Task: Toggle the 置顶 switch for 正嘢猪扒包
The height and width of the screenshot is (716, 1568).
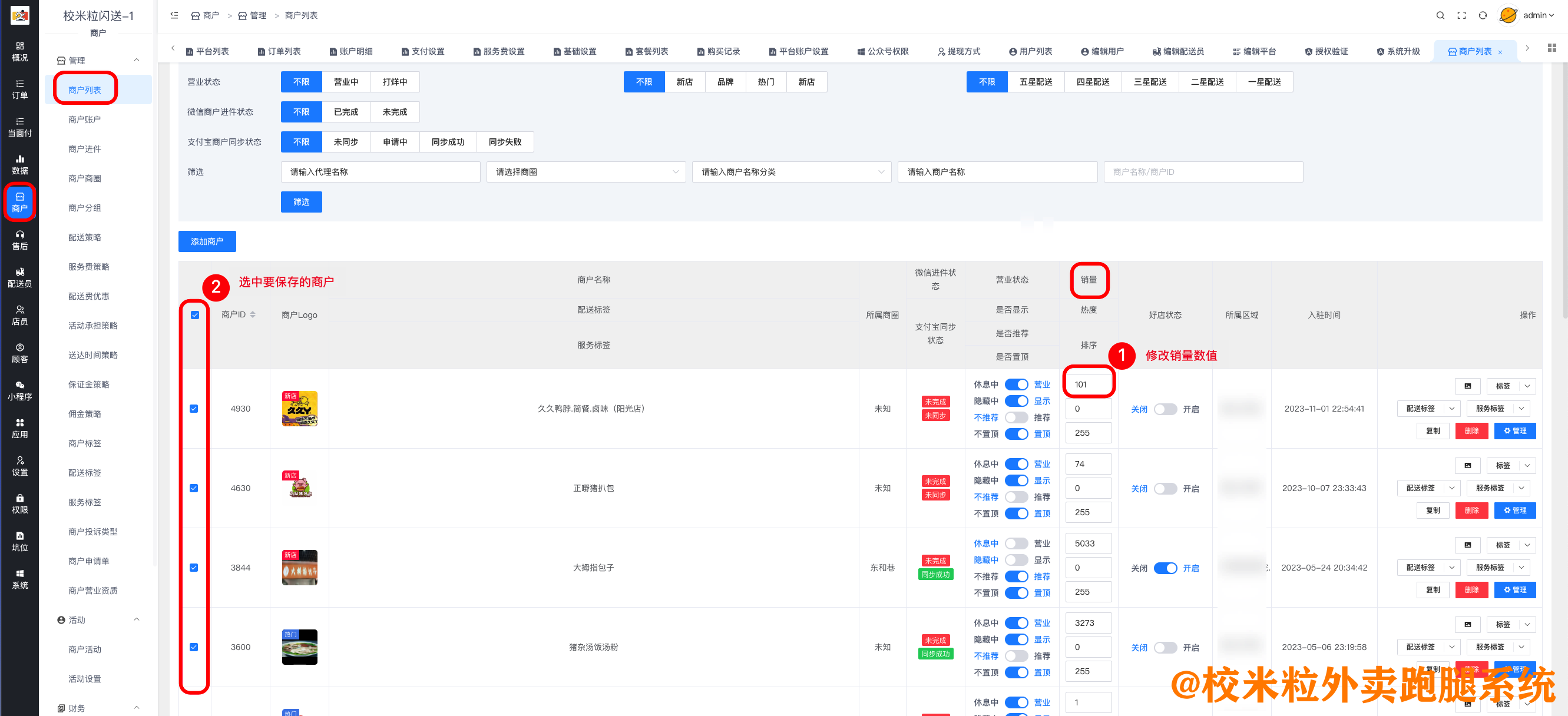Action: coord(1016,513)
